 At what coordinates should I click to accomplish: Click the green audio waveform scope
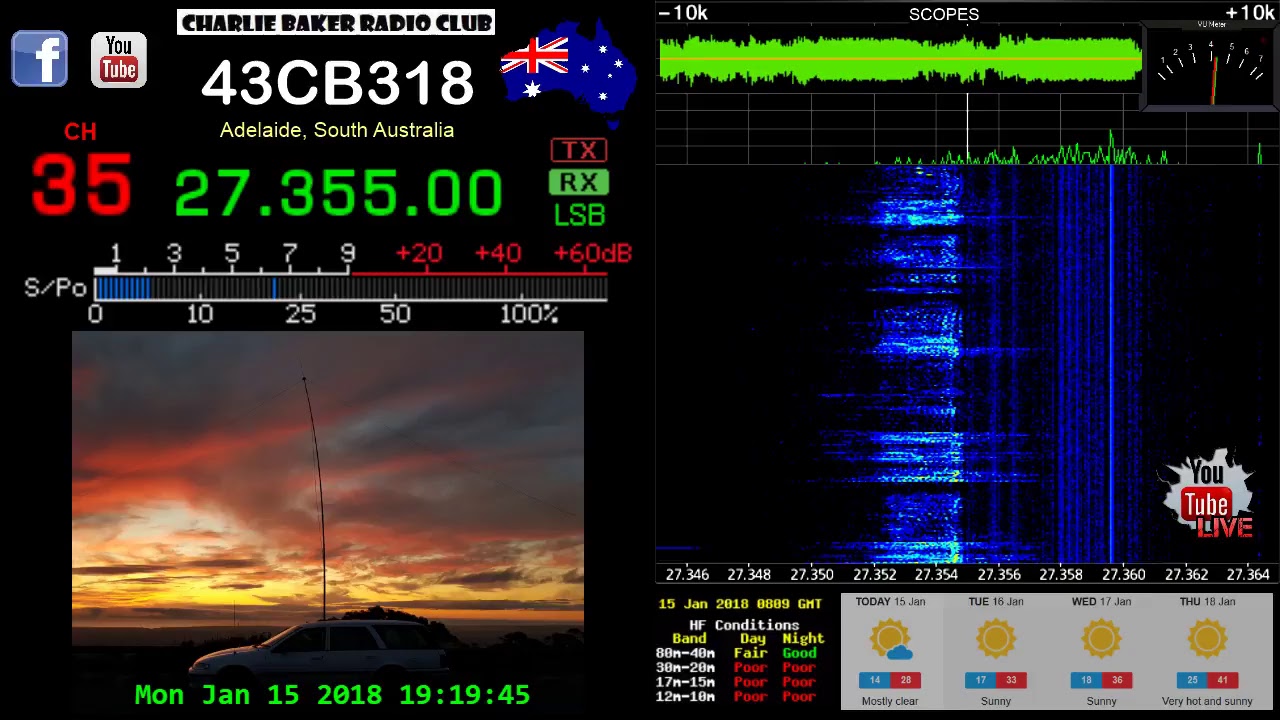[900, 60]
